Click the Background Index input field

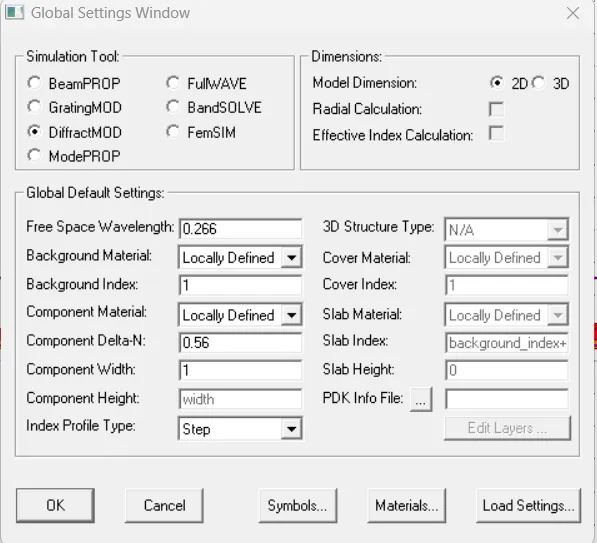pyautogui.click(x=241, y=285)
